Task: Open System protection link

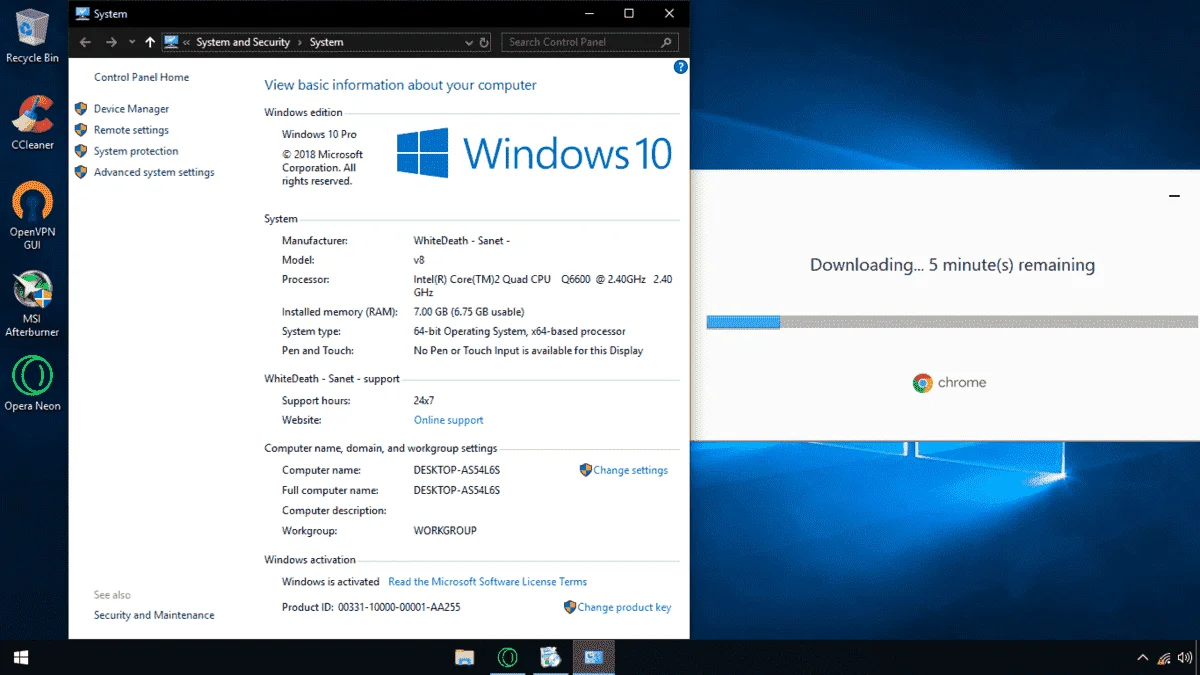Action: point(136,151)
